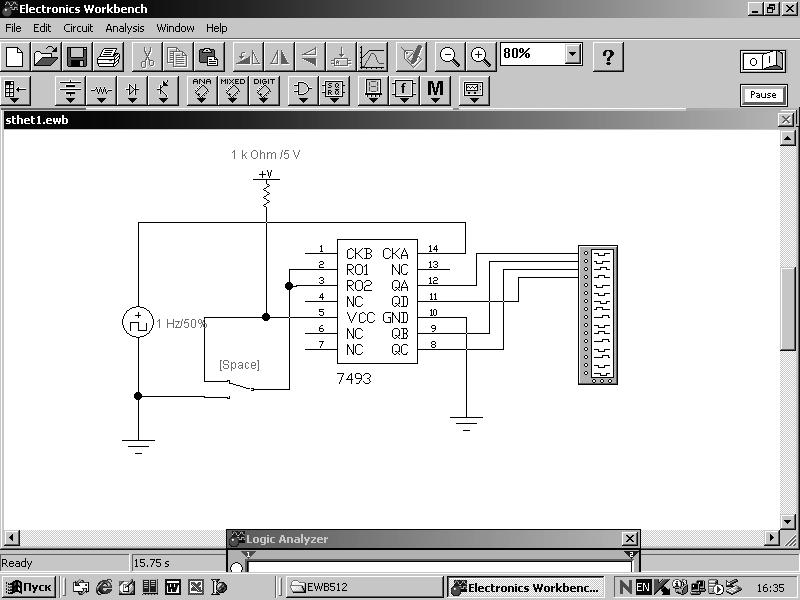Expand the 80% zoom dropdown
The width and height of the screenshot is (800, 600).
click(573, 53)
